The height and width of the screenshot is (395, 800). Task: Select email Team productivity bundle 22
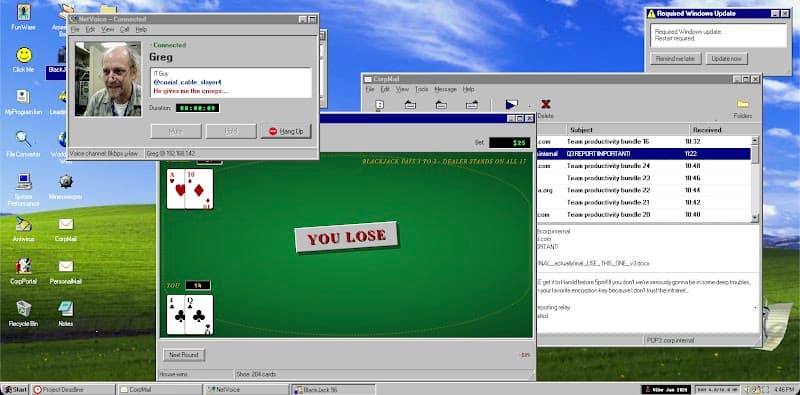tap(643, 190)
